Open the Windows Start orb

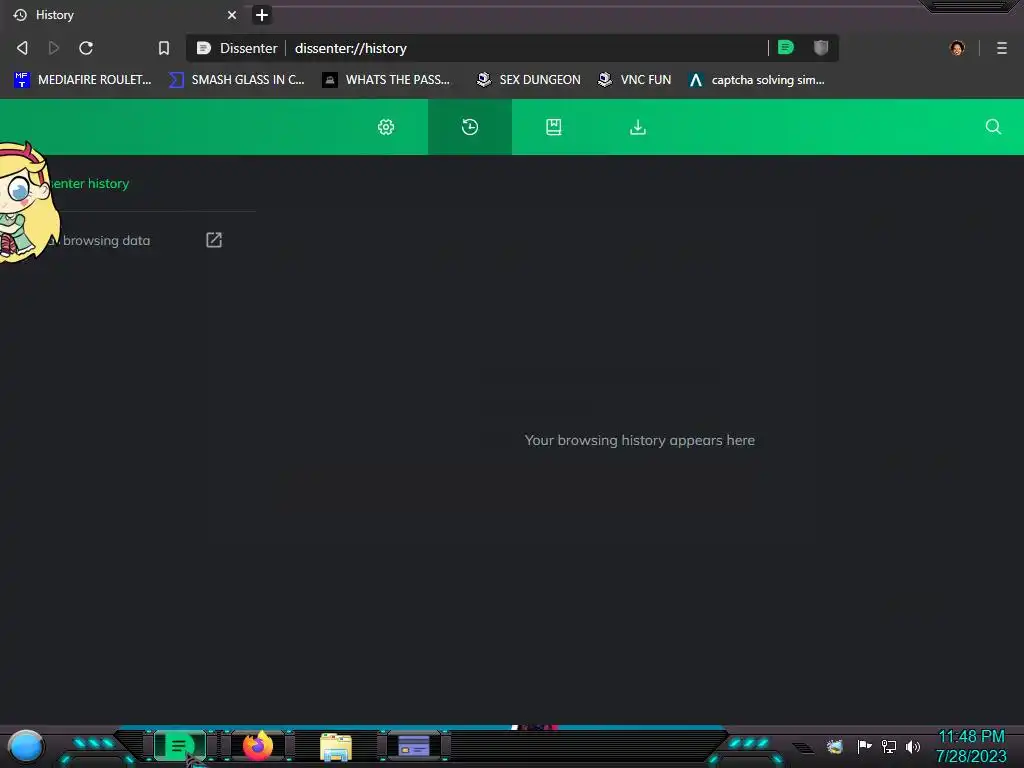[x=26, y=746]
